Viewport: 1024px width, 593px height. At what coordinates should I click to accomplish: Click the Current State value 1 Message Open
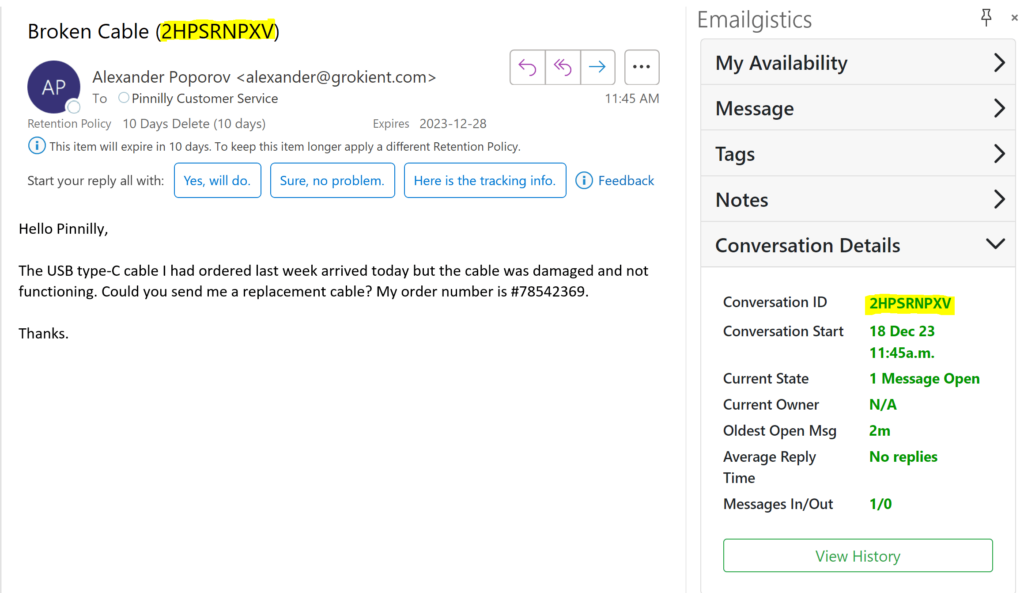924,379
